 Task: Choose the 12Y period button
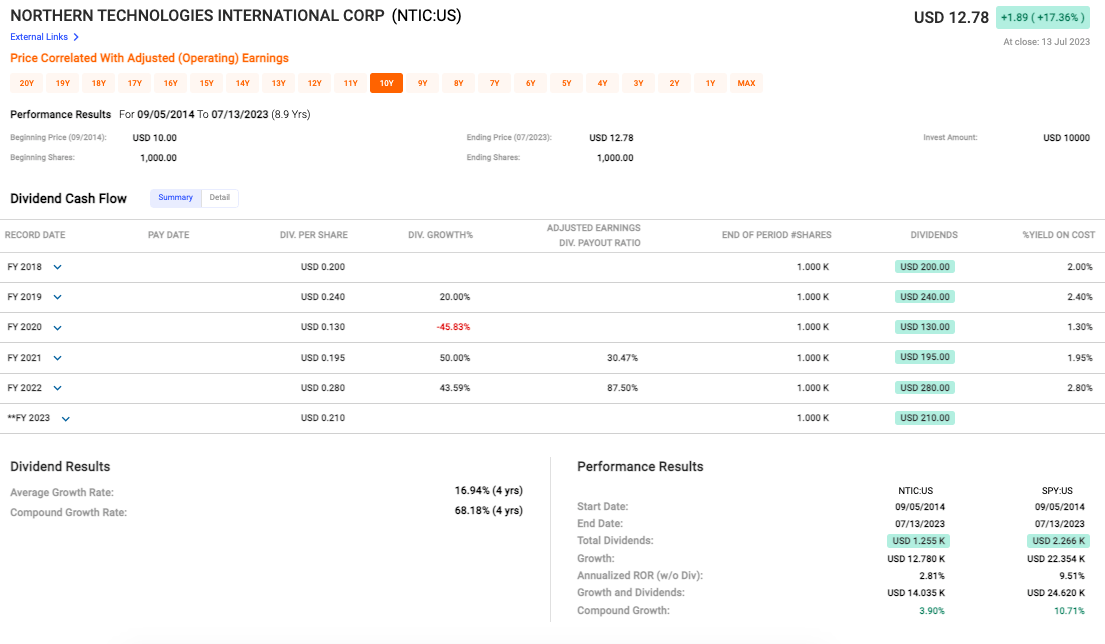click(314, 83)
